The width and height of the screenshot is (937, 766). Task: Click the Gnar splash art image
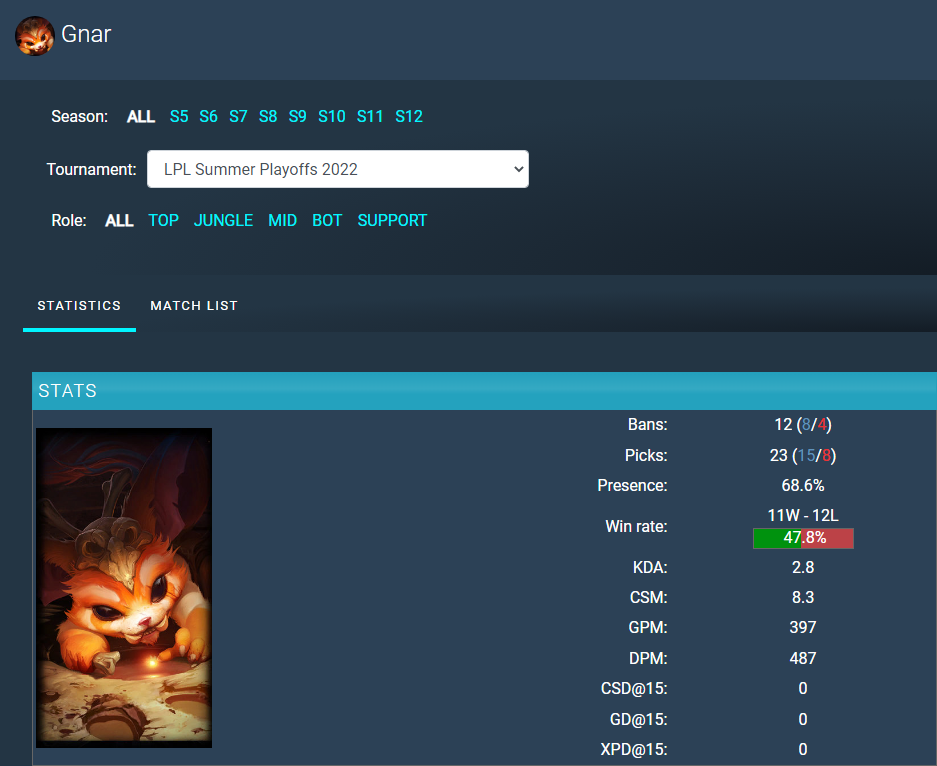(124, 588)
